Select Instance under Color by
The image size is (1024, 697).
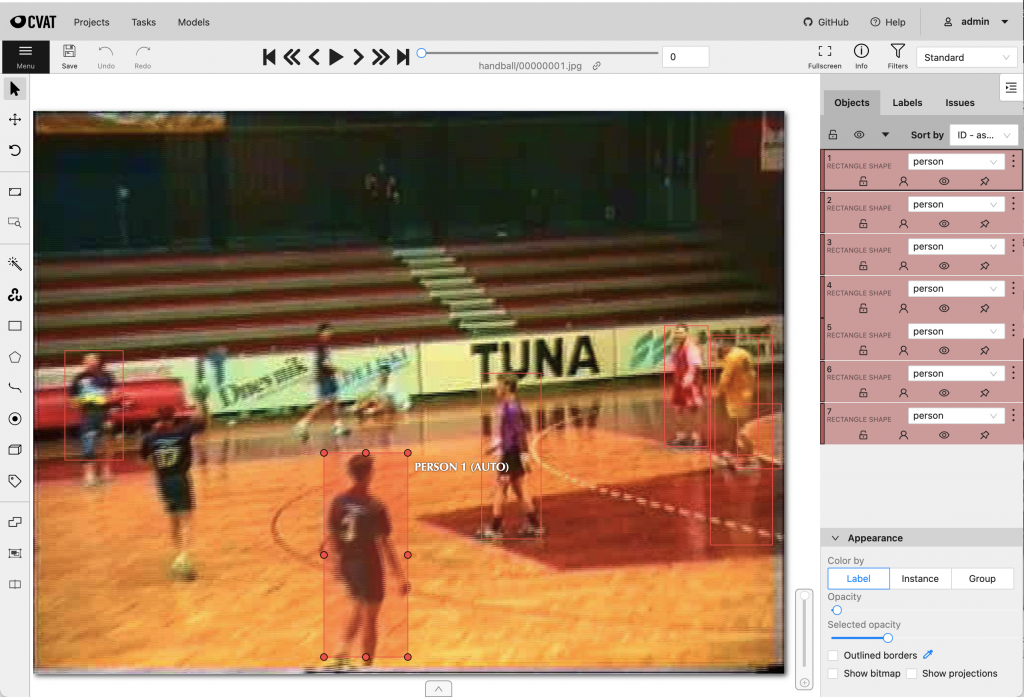919,578
